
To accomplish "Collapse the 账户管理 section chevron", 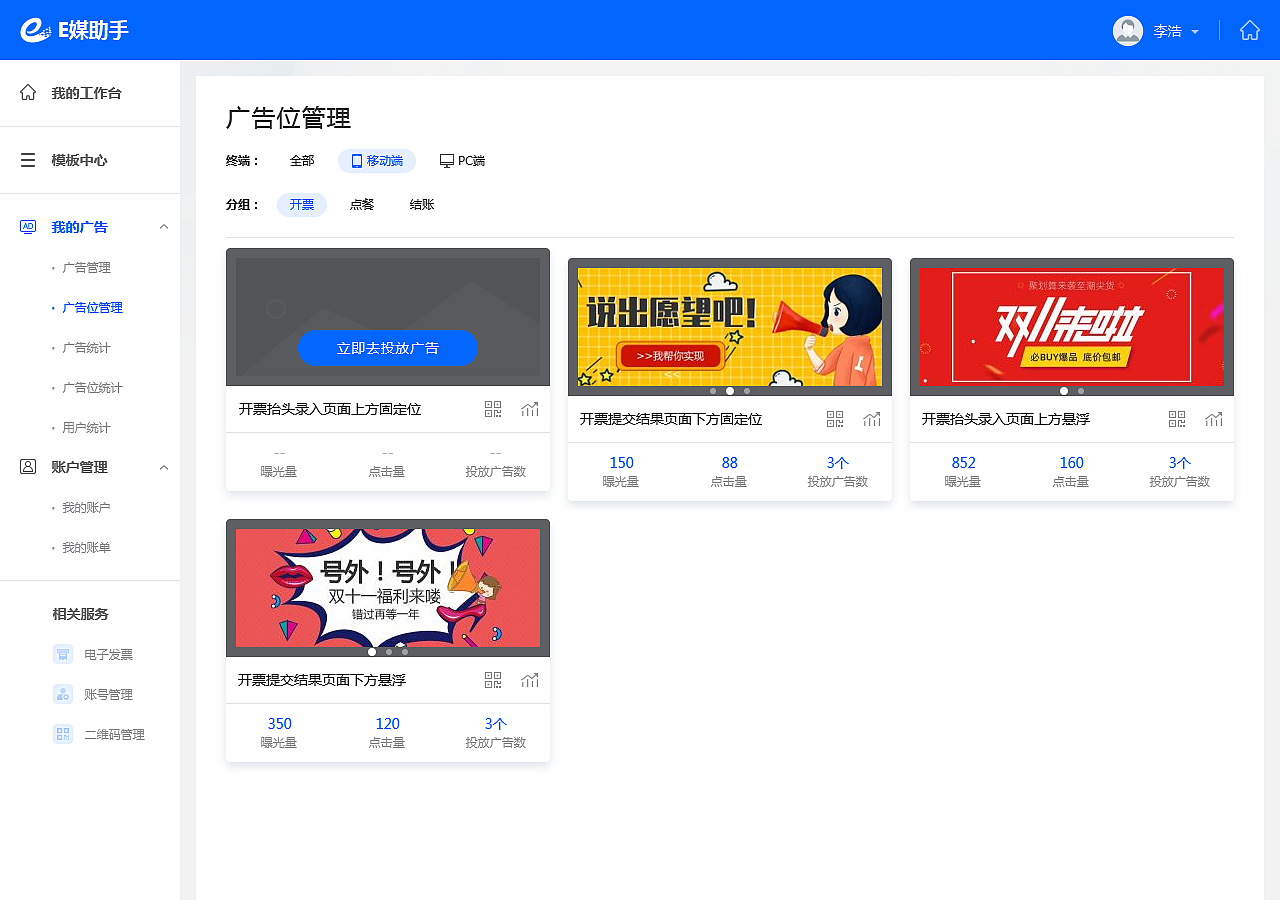I will click(x=164, y=467).
